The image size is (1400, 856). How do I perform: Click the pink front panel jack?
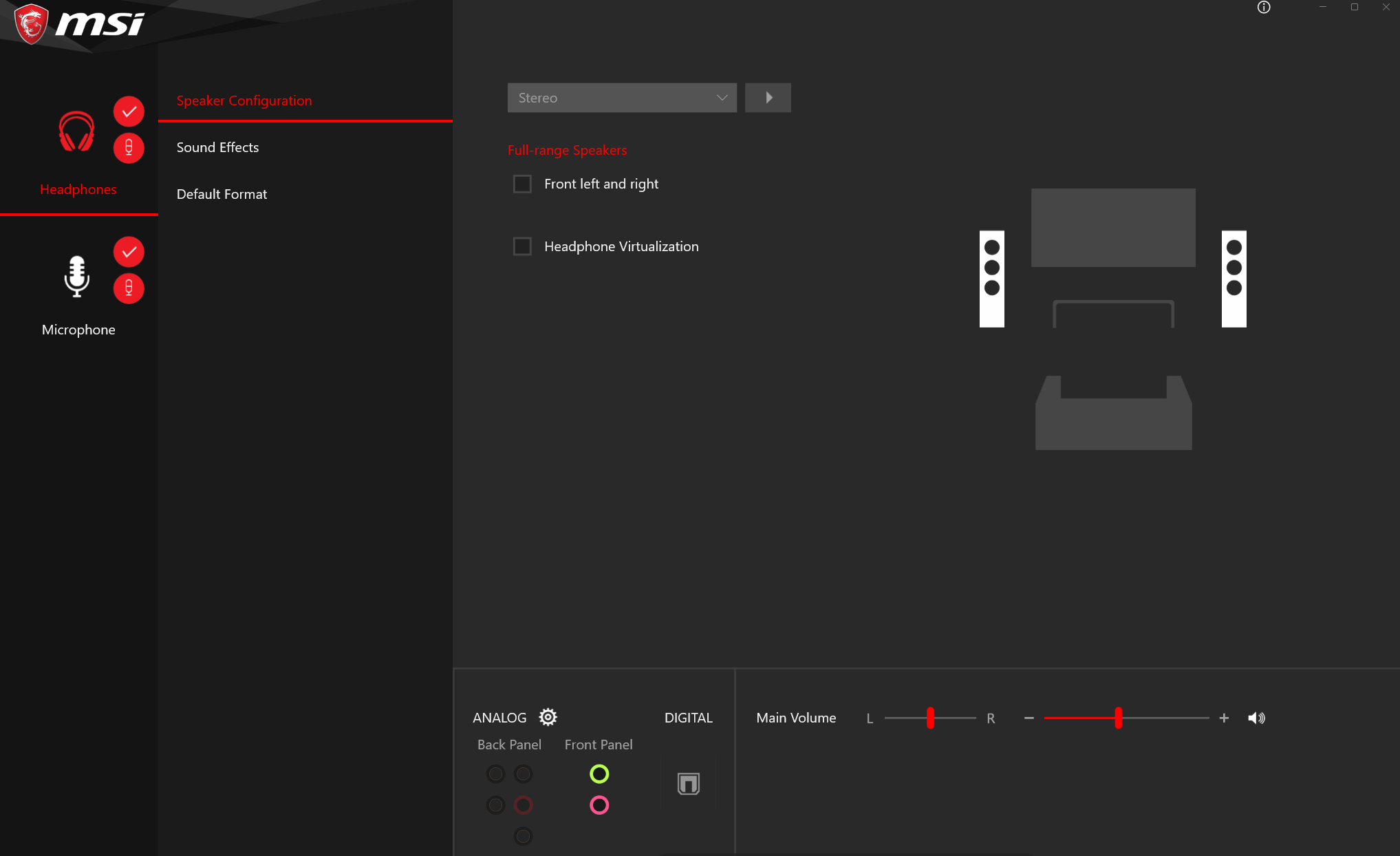pyautogui.click(x=599, y=805)
